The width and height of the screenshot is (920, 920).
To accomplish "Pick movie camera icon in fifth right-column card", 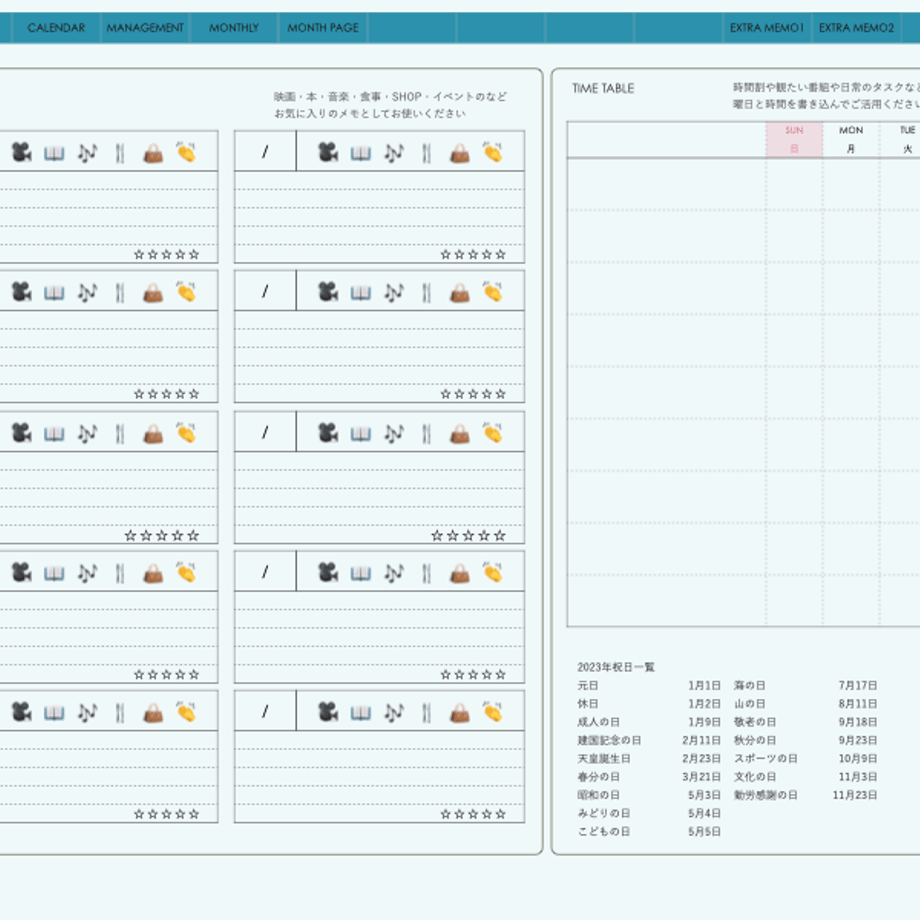I will click(328, 712).
